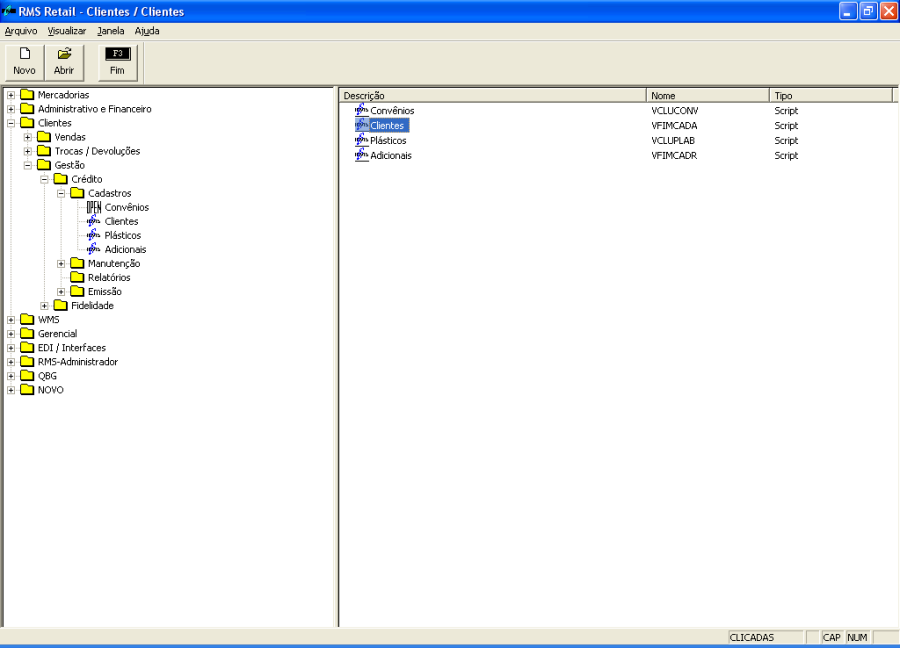
Task: Click the Cadastros folder icon
Action: 77,193
